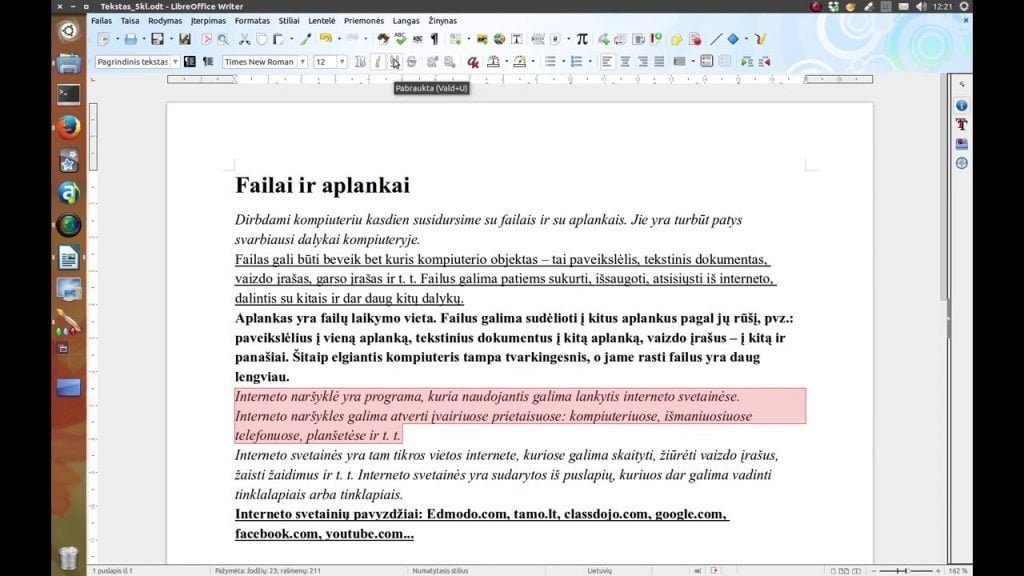The width and height of the screenshot is (1024, 576).
Task: Decrease paragraph indent icon
Action: (764, 62)
